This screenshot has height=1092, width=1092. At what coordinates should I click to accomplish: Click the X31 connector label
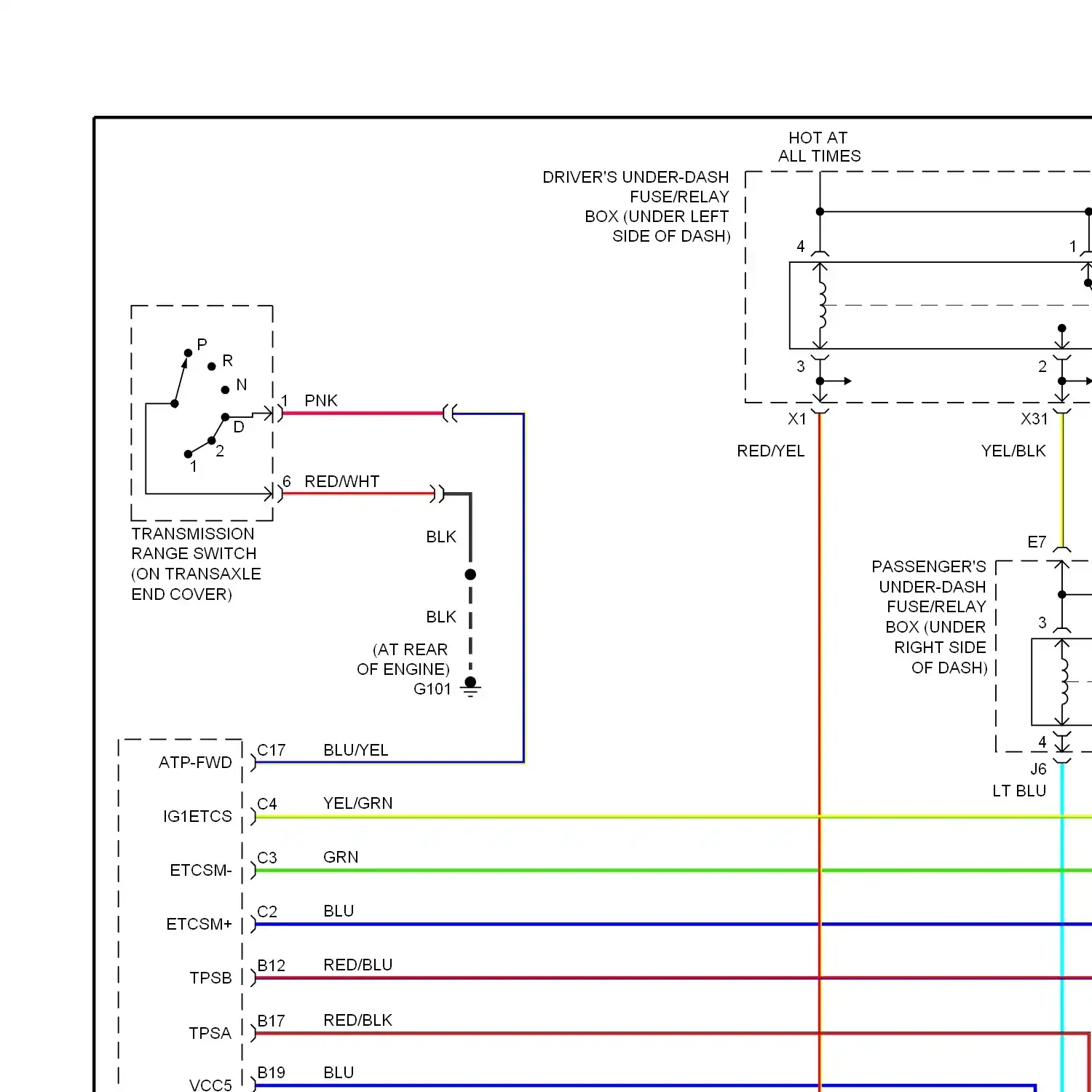[1034, 419]
